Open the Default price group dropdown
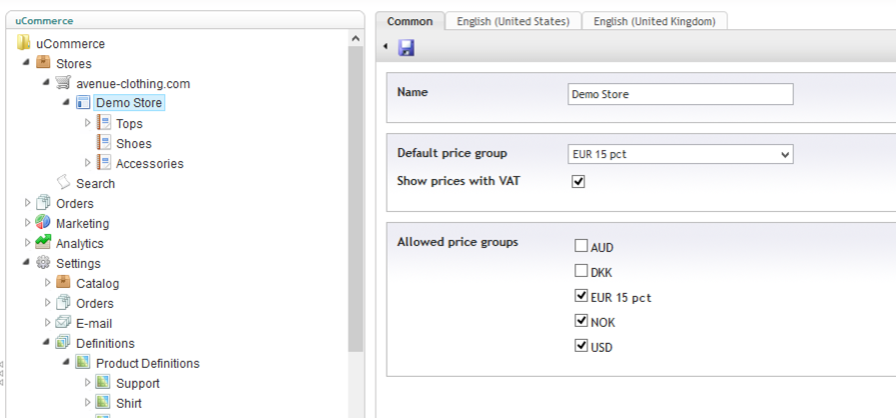This screenshot has height=418, width=896. (x=680, y=154)
